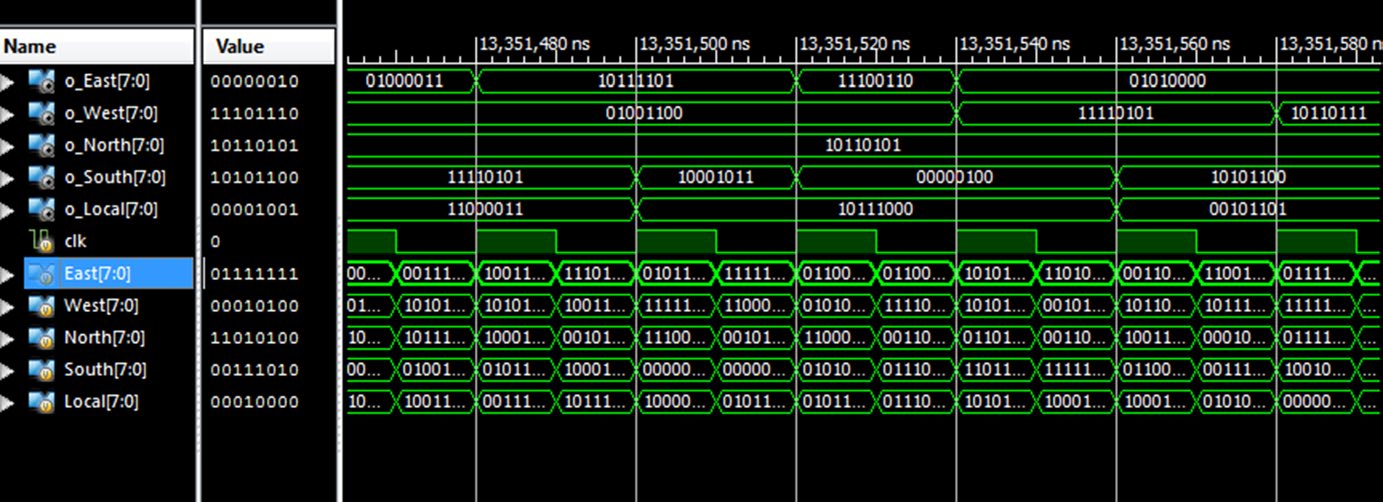Click the o_West bus signal icon

pyautogui.click(x=41, y=113)
